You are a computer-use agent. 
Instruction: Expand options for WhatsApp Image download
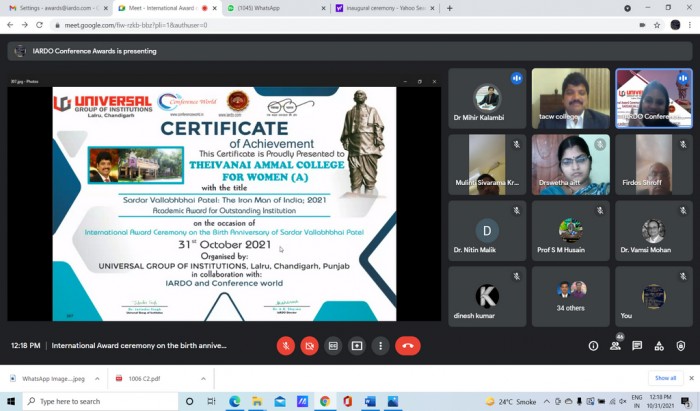[97, 379]
